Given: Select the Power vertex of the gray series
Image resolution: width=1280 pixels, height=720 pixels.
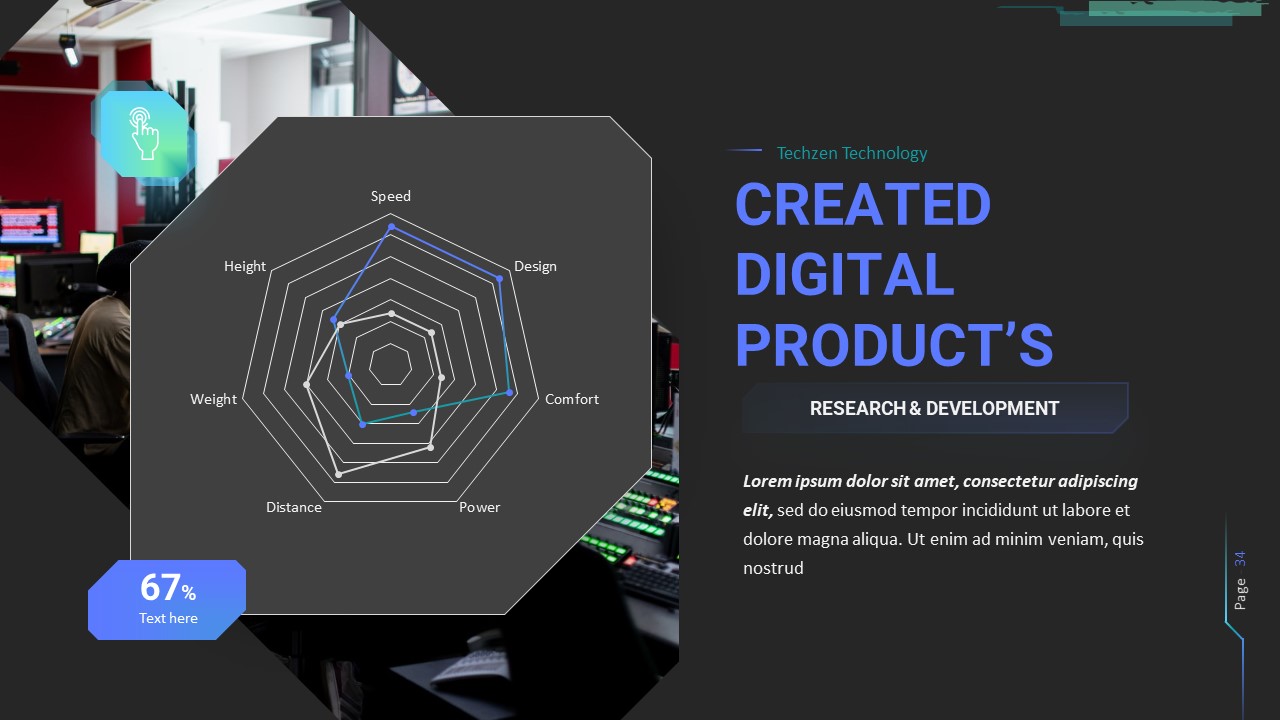Looking at the screenshot, I should point(430,447).
